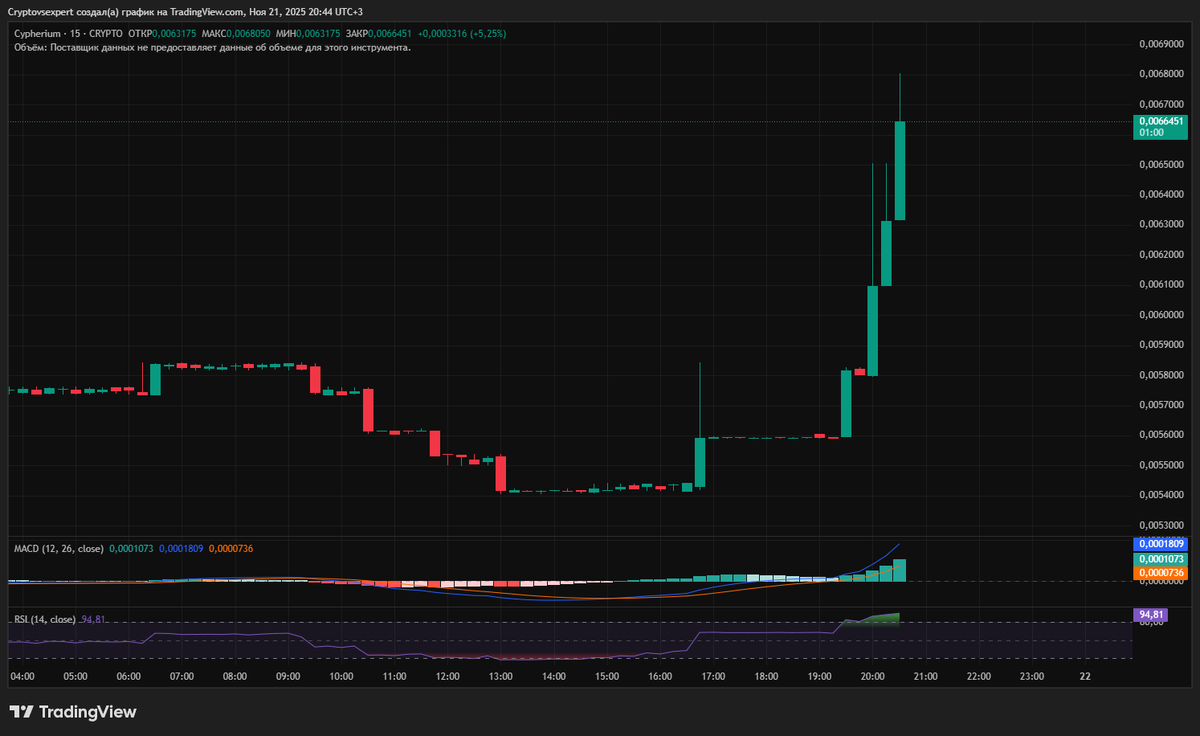Screen dimensions: 1200x736
Task: Select the "MACD (12, 26, close)" indicator label
Action: point(58,548)
